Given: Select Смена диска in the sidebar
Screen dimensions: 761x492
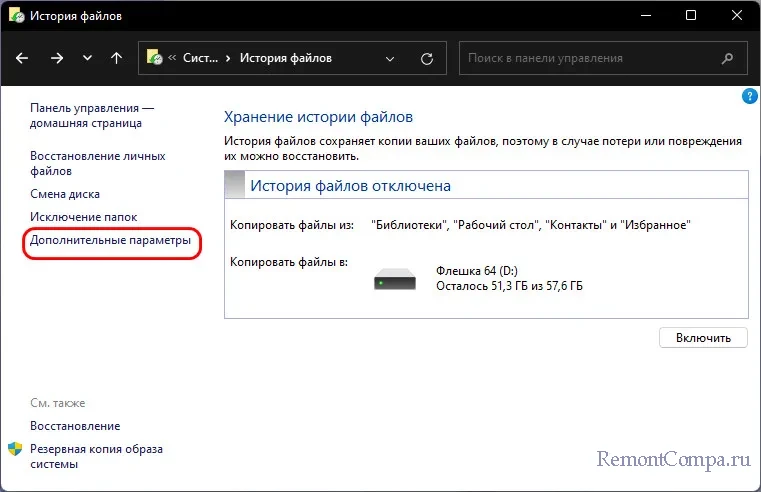Looking at the screenshot, I should [65, 194].
